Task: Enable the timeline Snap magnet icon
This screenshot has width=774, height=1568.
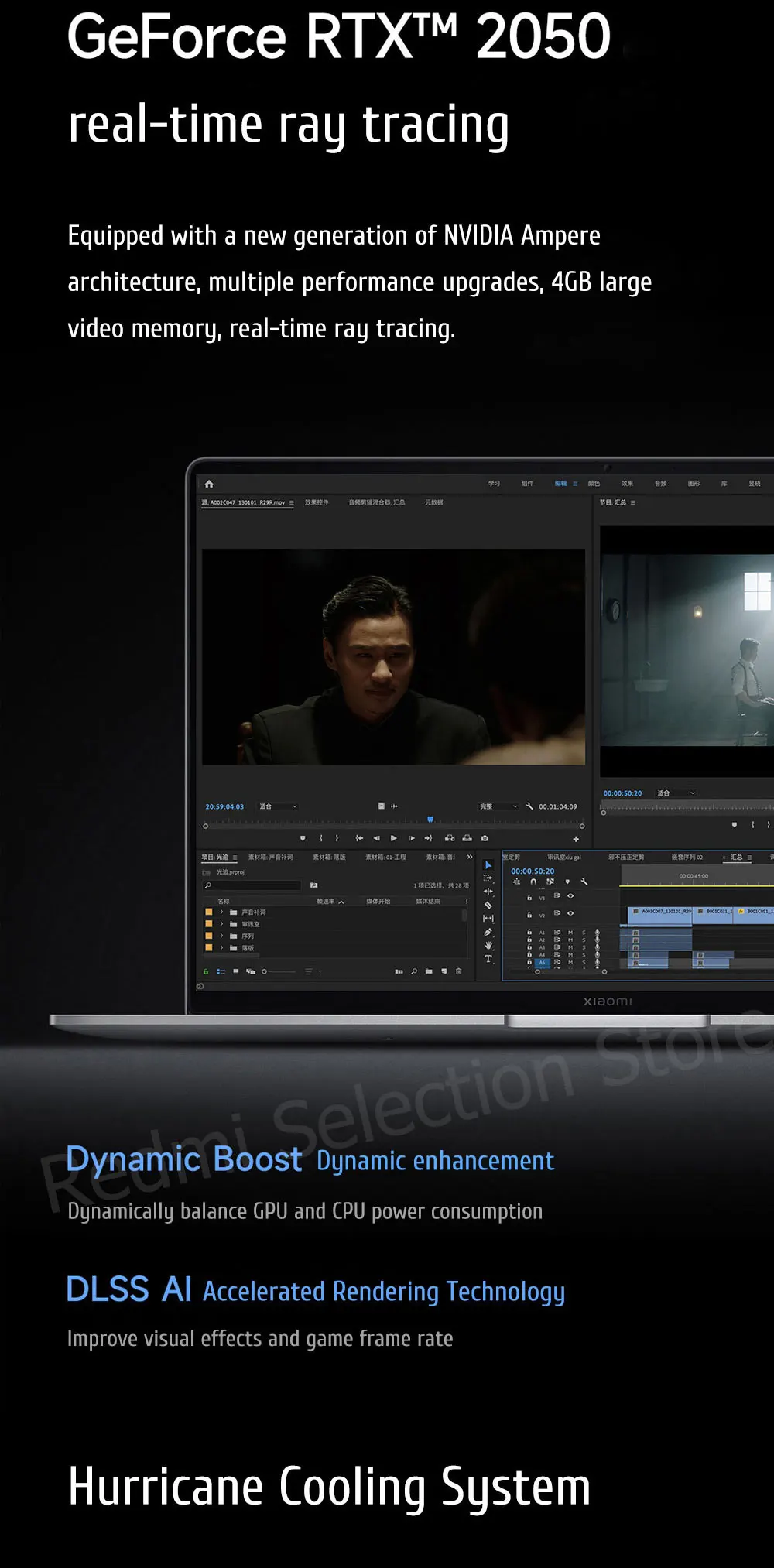Action: (x=533, y=882)
